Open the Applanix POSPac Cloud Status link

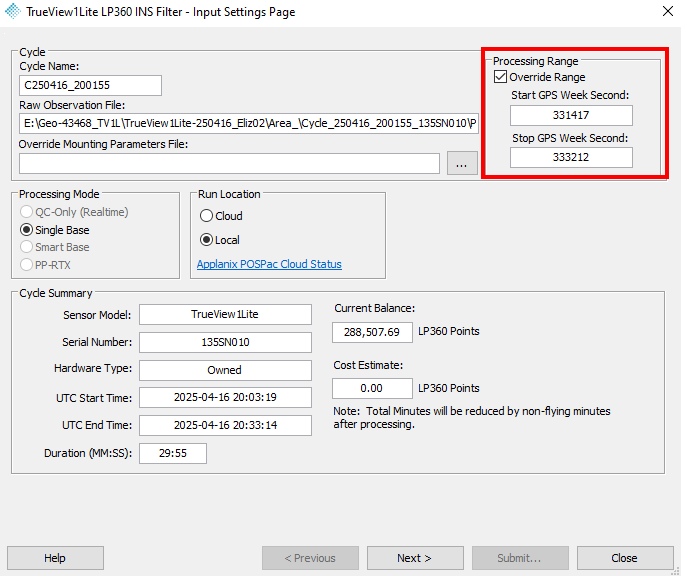(269, 264)
